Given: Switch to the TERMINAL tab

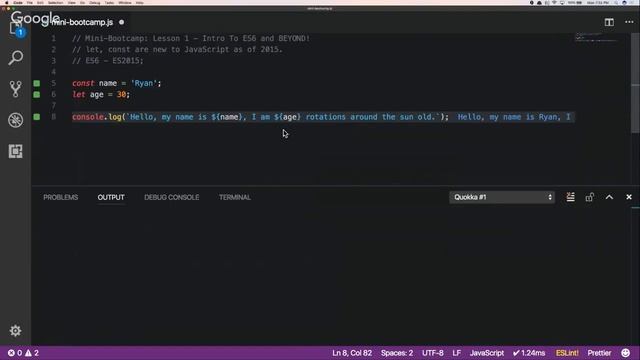Looking at the screenshot, I should click(x=235, y=197).
